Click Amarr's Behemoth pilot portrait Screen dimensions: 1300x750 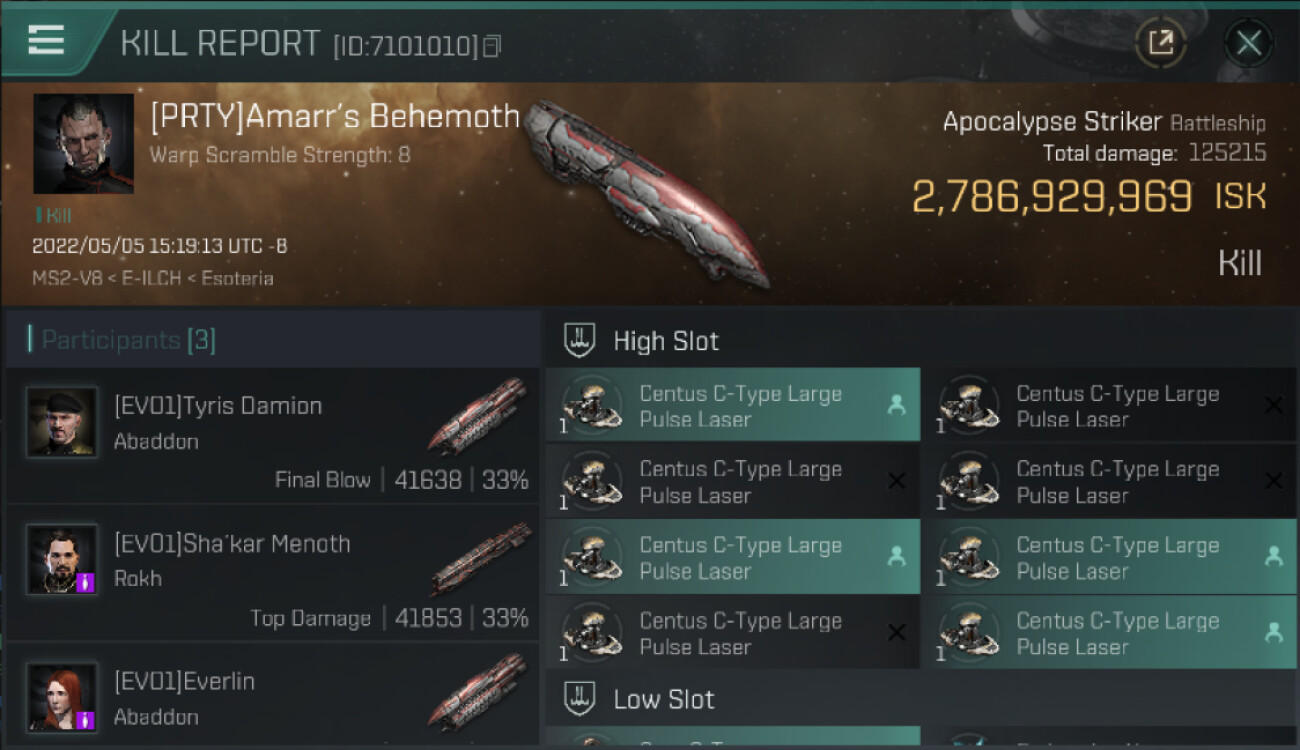point(83,143)
